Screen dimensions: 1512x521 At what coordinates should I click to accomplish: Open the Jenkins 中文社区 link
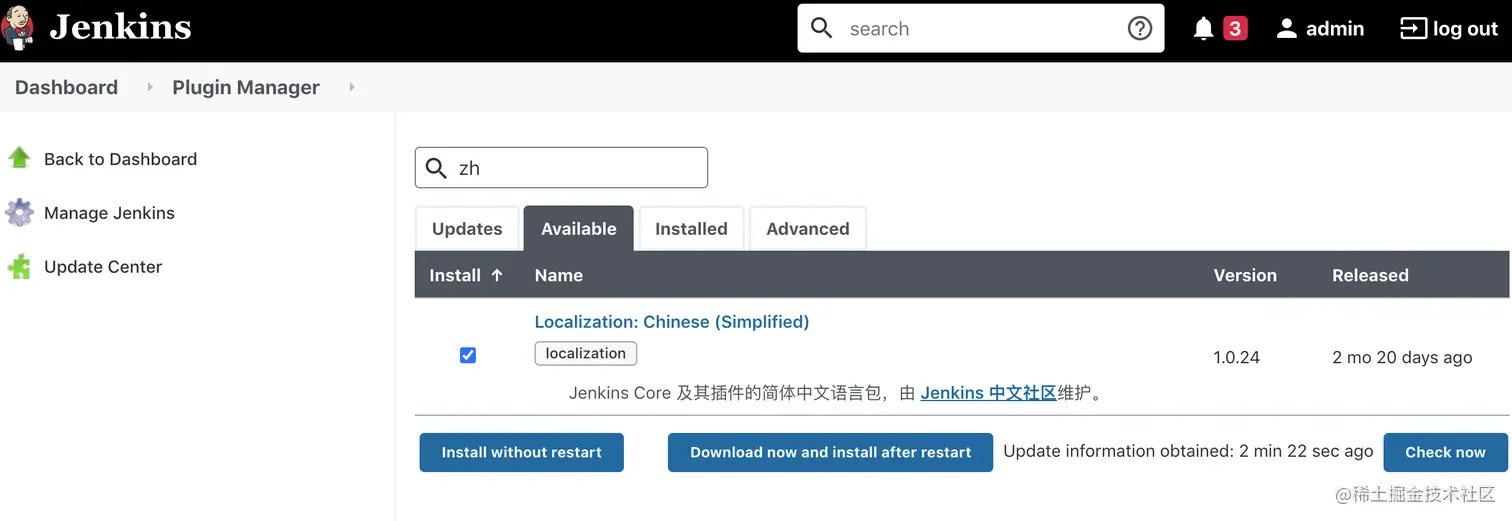click(x=988, y=393)
